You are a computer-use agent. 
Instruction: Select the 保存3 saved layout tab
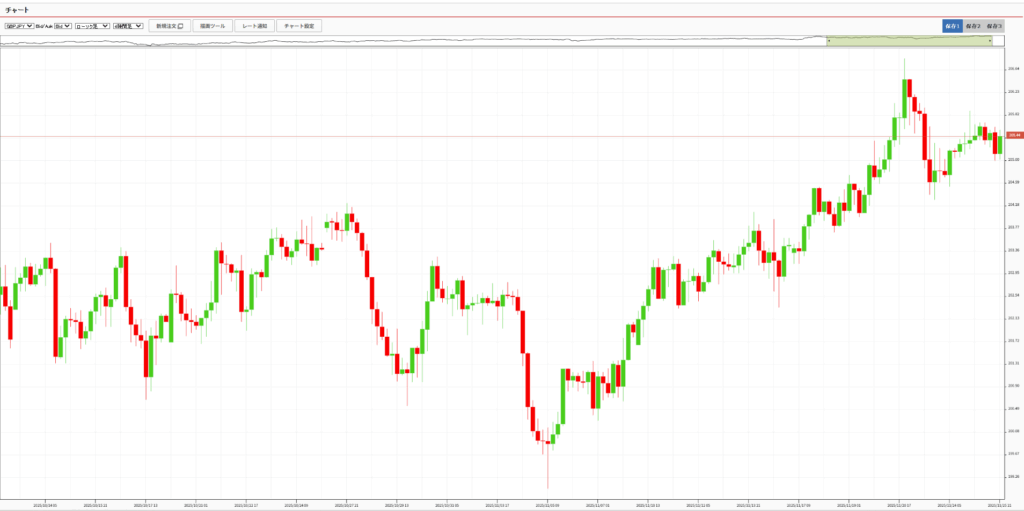[993, 25]
